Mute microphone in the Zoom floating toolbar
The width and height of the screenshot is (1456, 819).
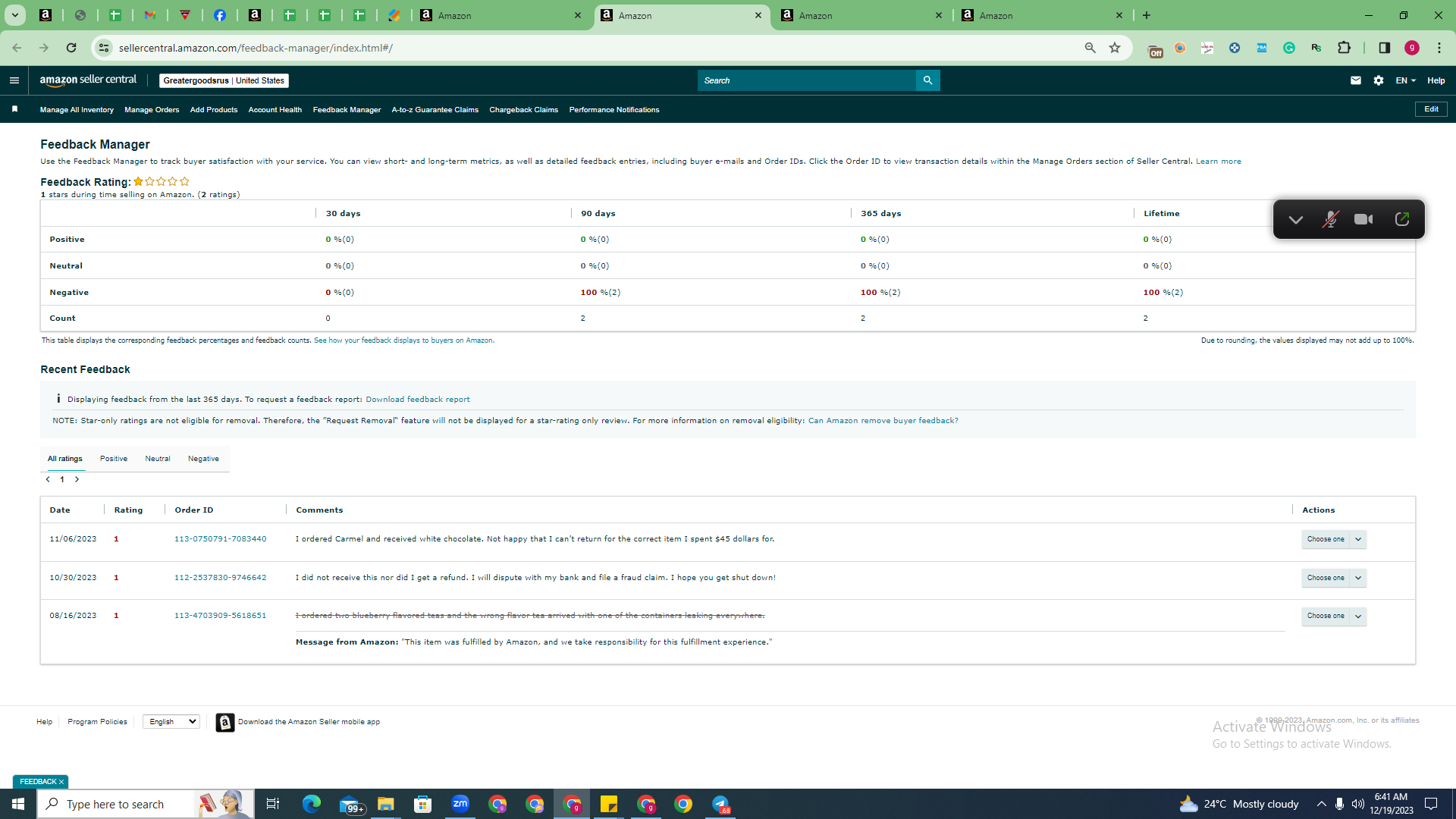1330,220
